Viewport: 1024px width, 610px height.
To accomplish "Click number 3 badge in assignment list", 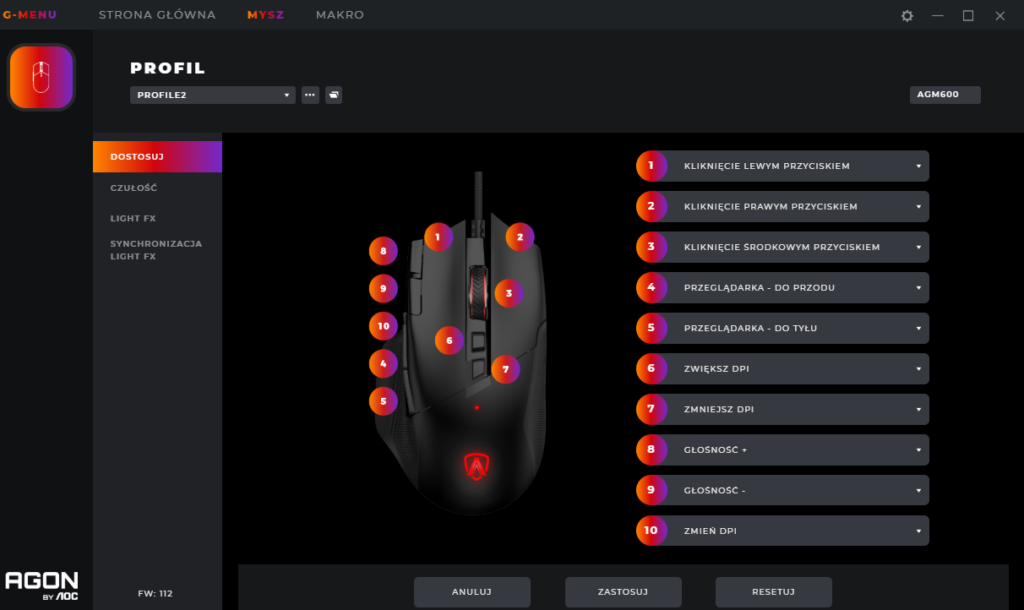I will pos(651,247).
